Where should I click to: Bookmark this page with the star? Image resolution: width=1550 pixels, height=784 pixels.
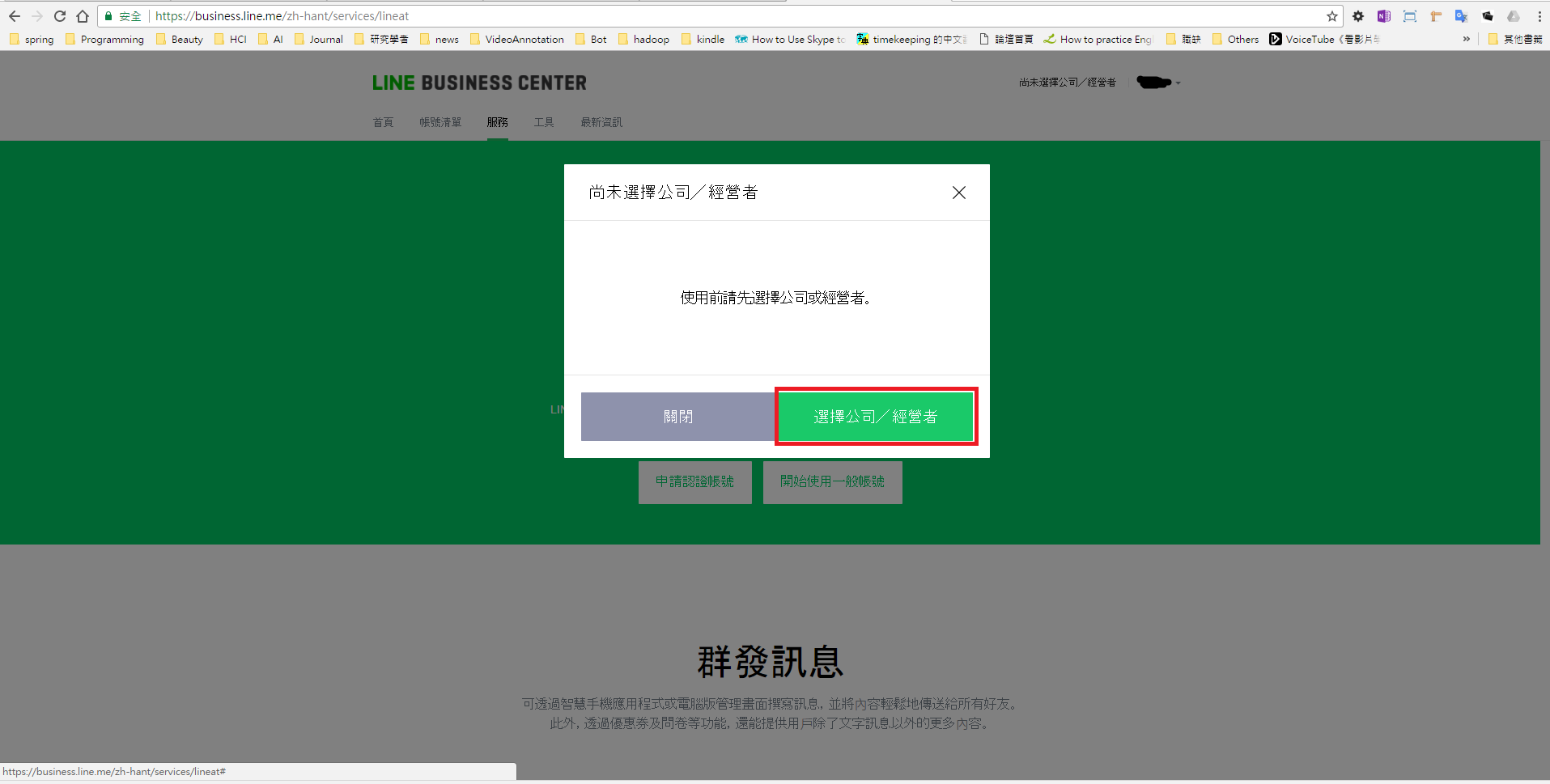click(x=1332, y=16)
